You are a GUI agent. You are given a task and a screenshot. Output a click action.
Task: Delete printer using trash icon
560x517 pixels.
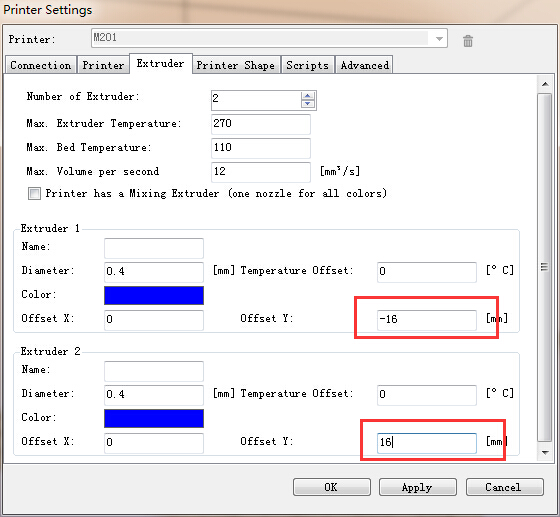468,41
